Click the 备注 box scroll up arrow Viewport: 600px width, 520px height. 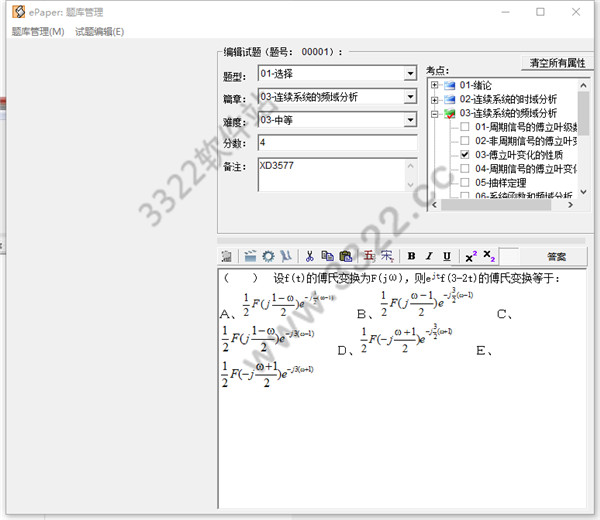411,166
